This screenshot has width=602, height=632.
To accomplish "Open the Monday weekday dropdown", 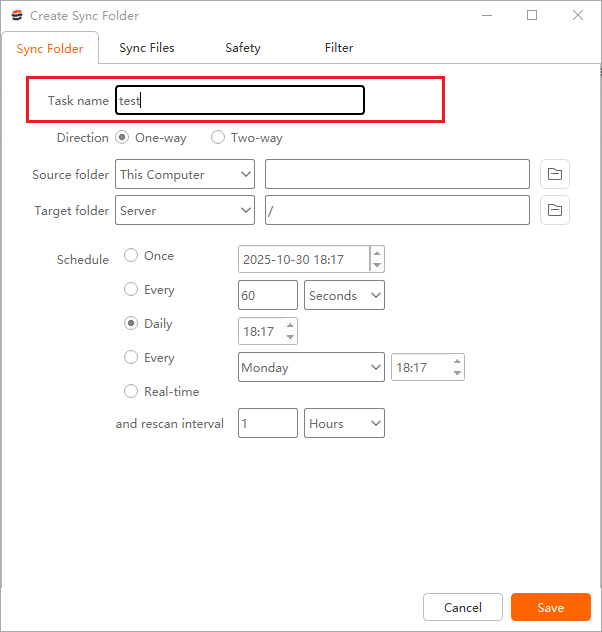I will (x=311, y=368).
